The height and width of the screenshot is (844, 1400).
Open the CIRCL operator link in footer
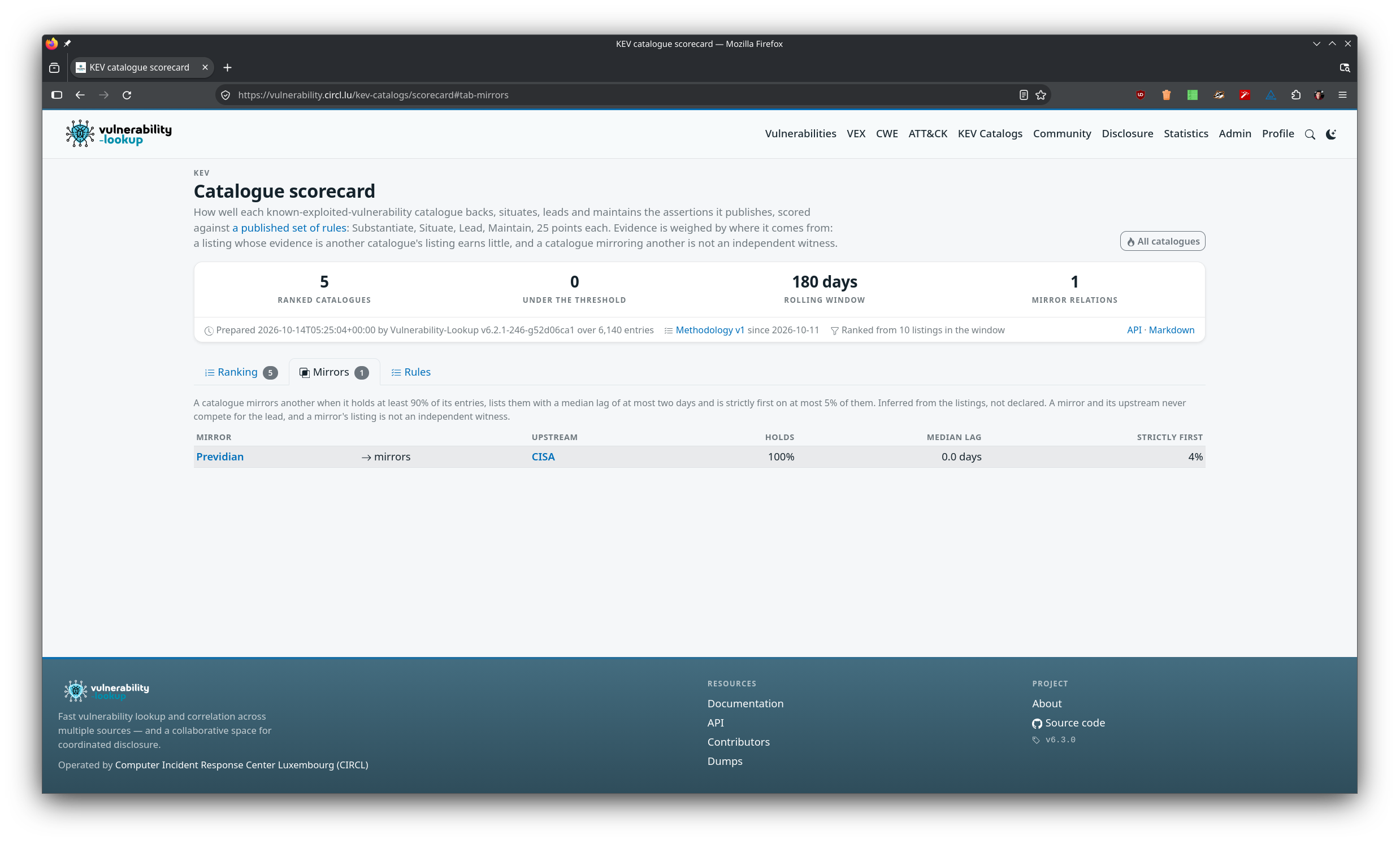click(241, 765)
